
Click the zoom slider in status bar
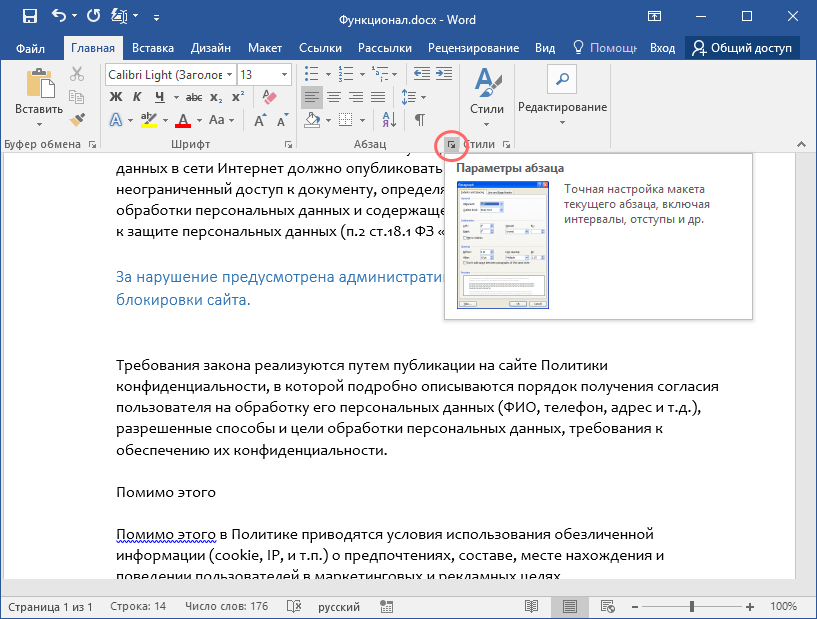click(692, 607)
